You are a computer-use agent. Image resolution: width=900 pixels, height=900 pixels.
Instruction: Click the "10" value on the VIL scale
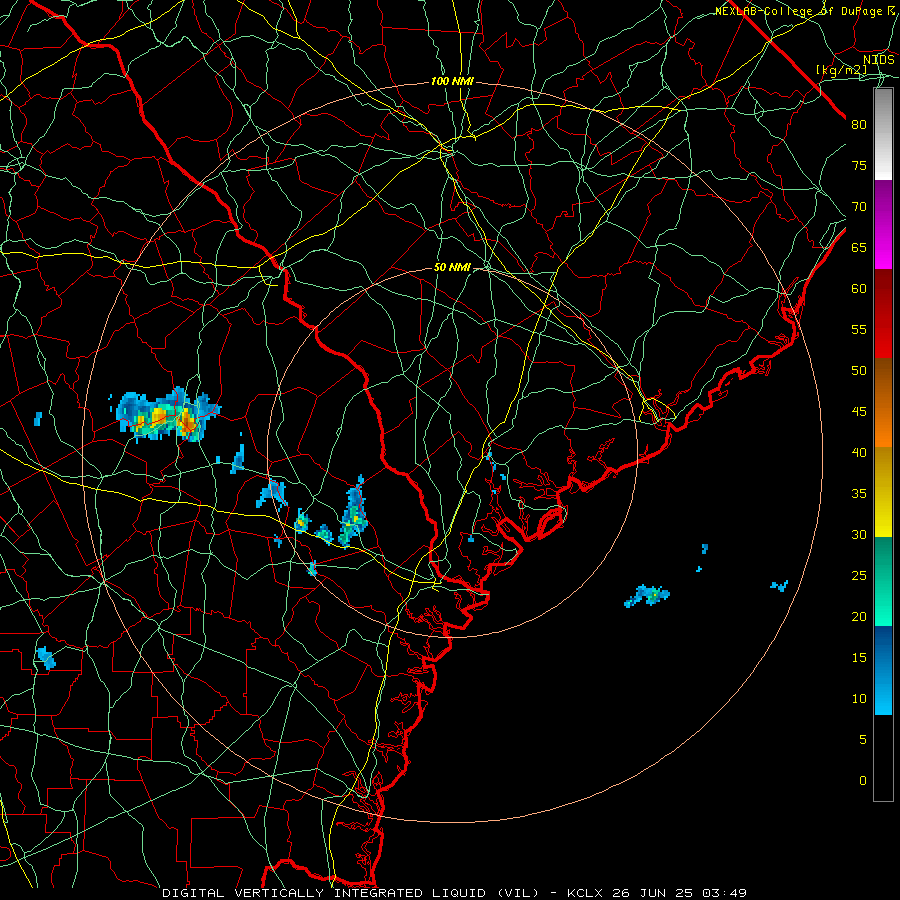(859, 699)
